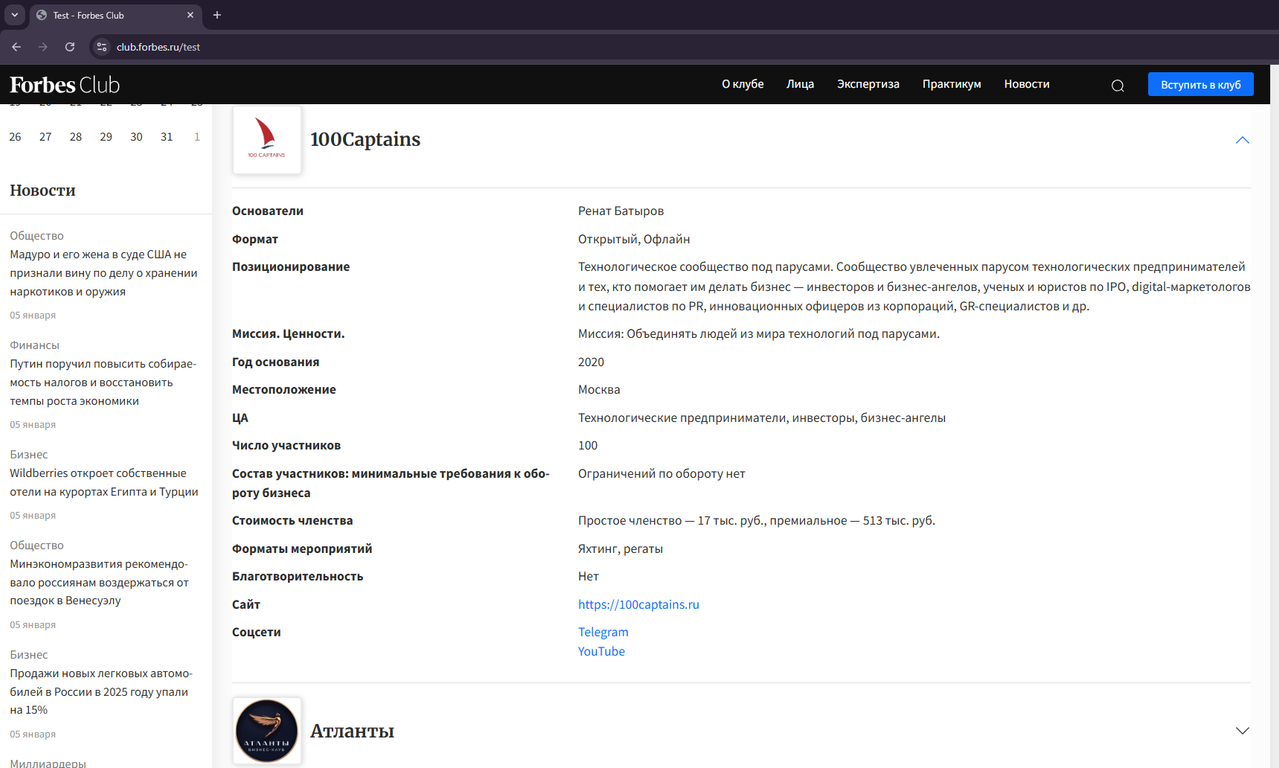Open news Минэкономразвития about Венесуэлу

(x=99, y=582)
